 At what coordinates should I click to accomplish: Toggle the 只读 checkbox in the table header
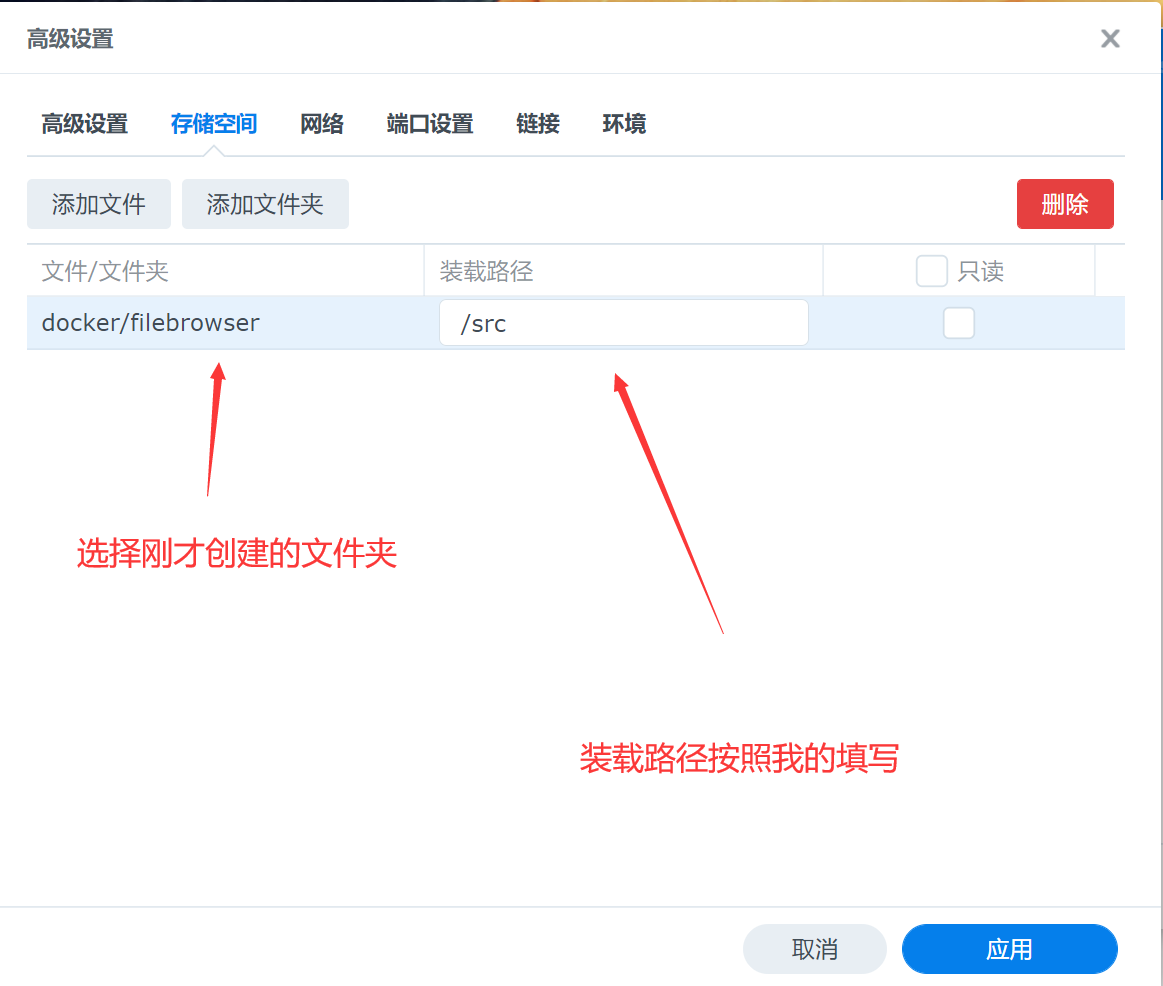tap(932, 271)
